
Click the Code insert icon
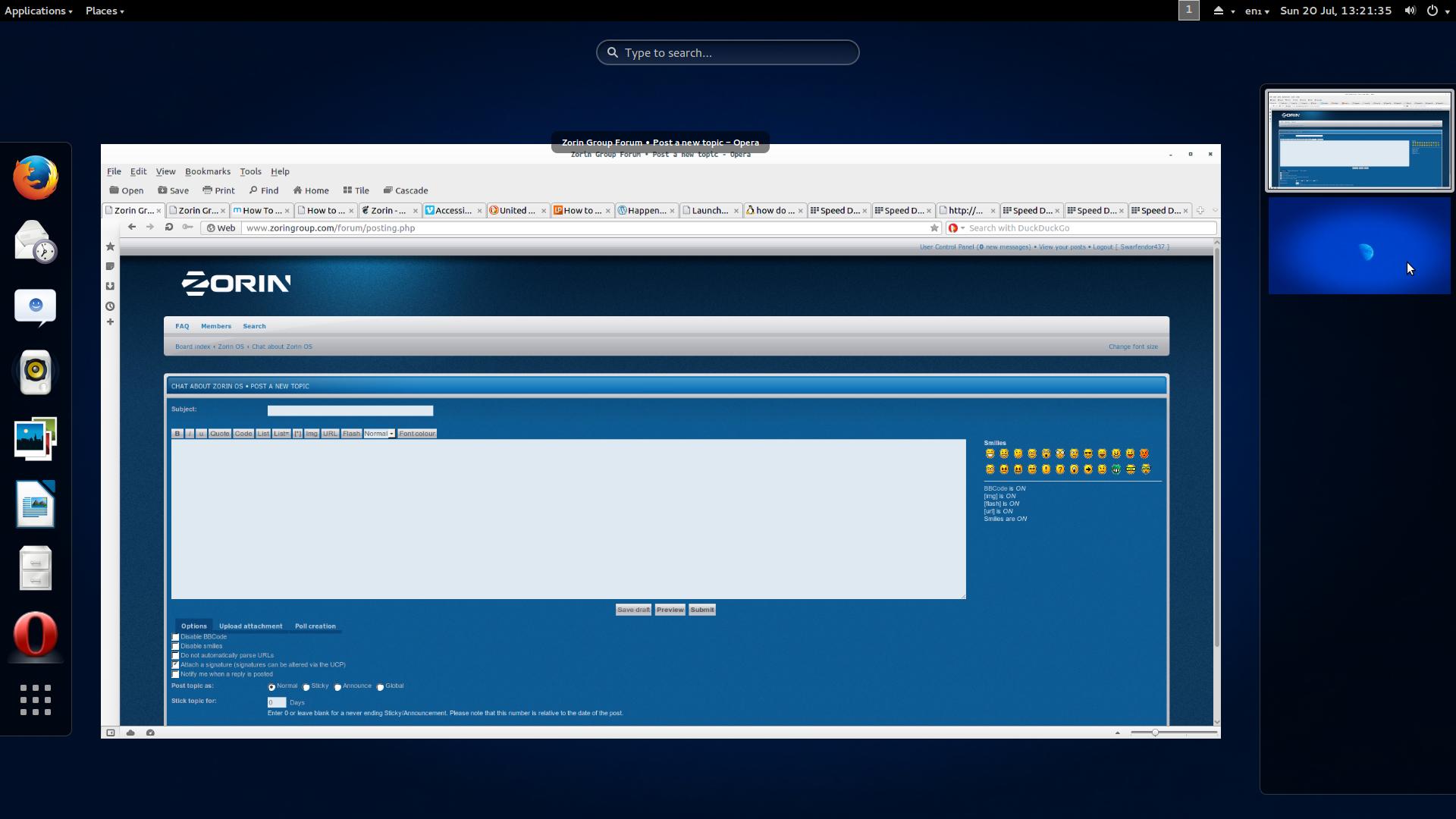tap(244, 433)
